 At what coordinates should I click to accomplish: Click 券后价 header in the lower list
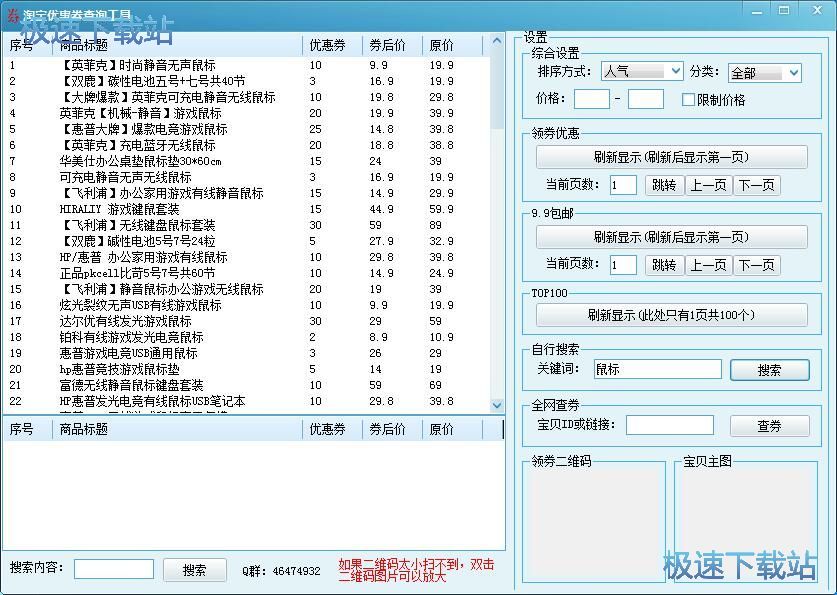(x=392, y=429)
